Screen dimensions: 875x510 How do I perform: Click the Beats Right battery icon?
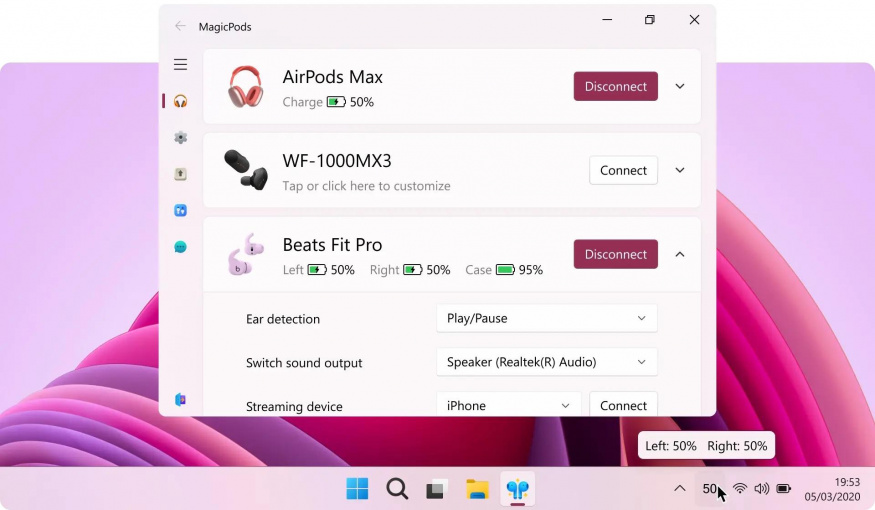click(413, 270)
